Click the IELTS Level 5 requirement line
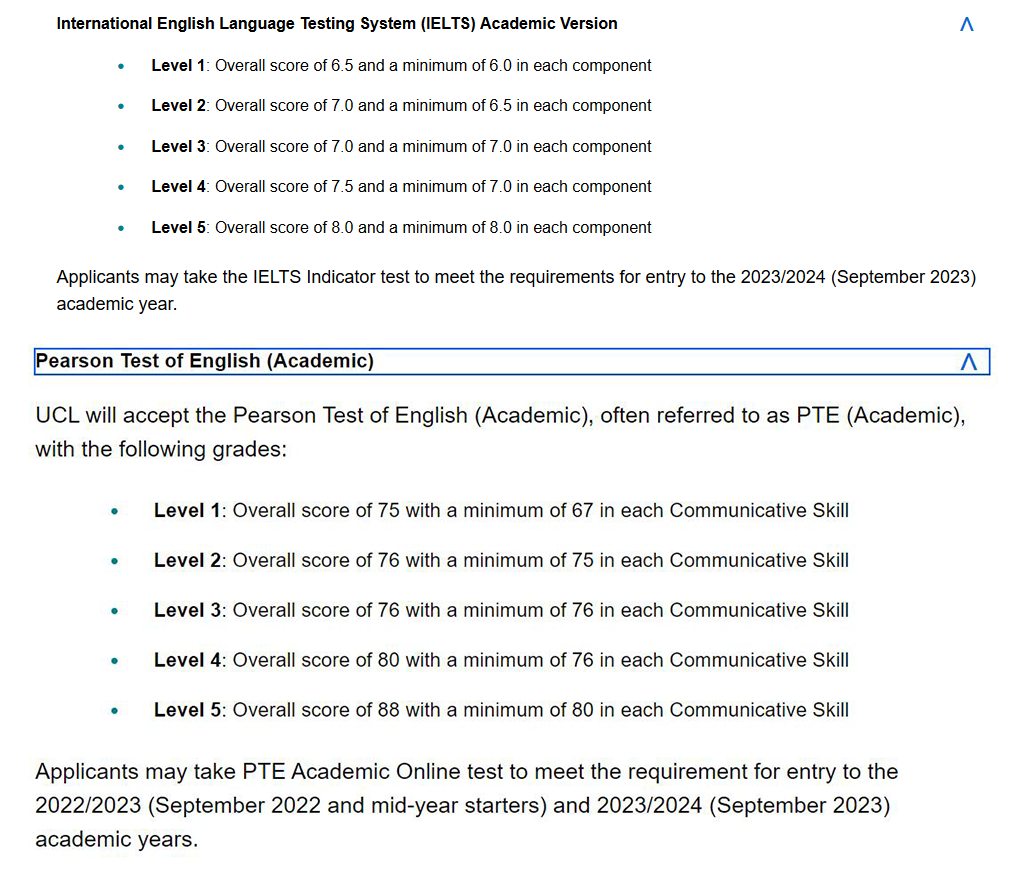The height and width of the screenshot is (884, 1028). [x=401, y=228]
